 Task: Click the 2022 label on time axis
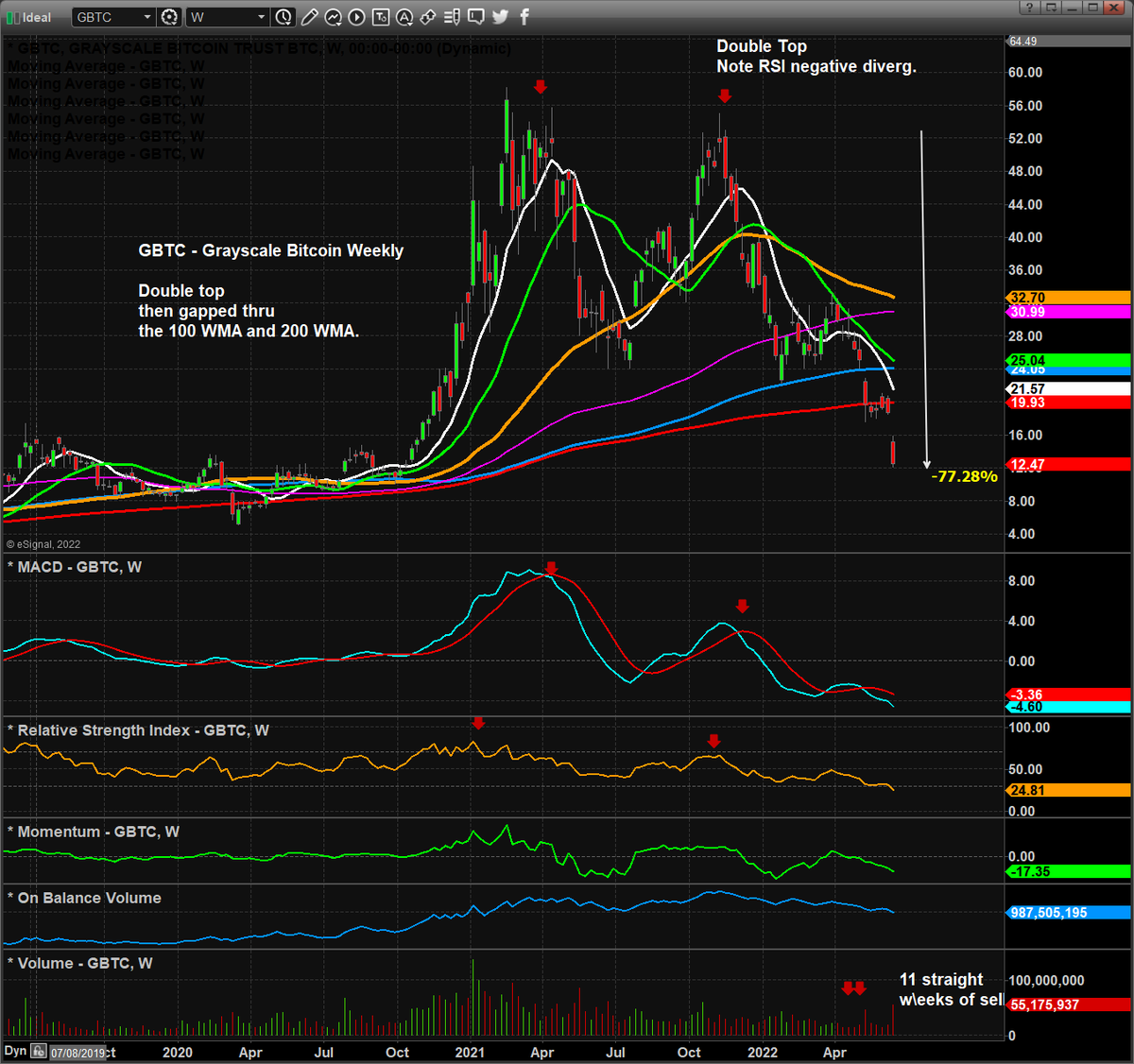coord(763,1052)
